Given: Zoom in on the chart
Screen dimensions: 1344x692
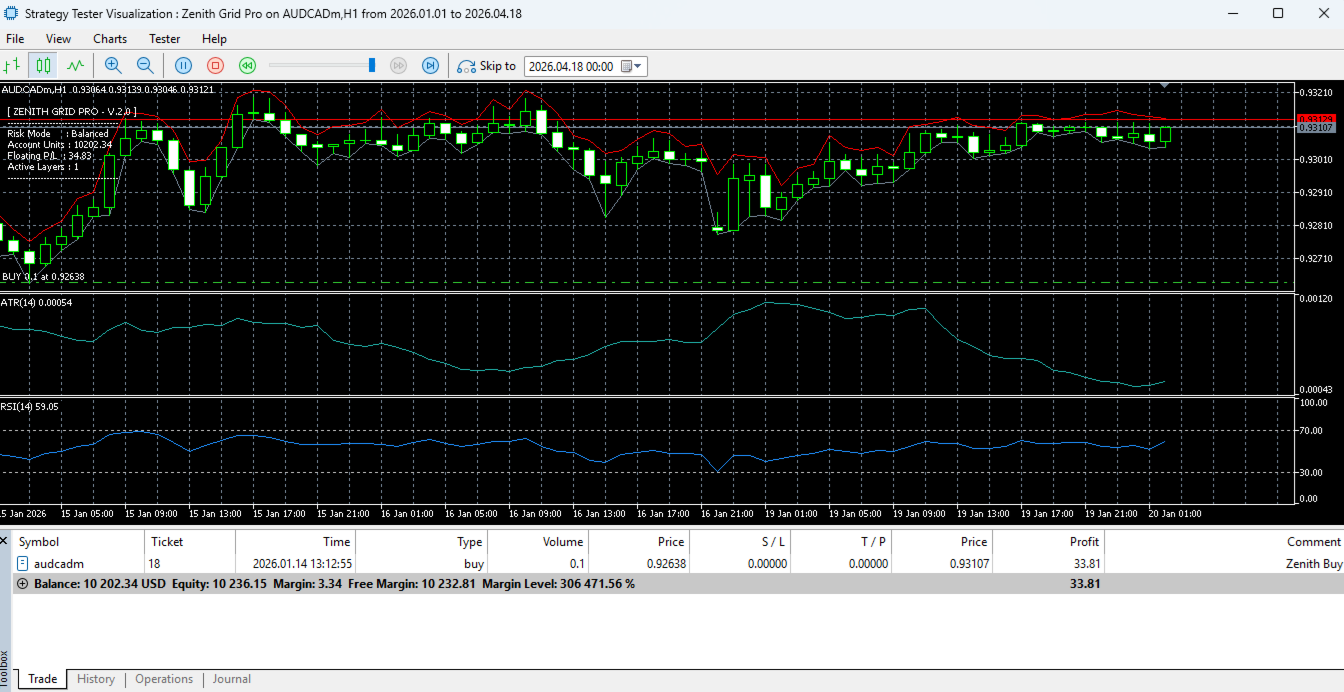Looking at the screenshot, I should (x=113, y=66).
